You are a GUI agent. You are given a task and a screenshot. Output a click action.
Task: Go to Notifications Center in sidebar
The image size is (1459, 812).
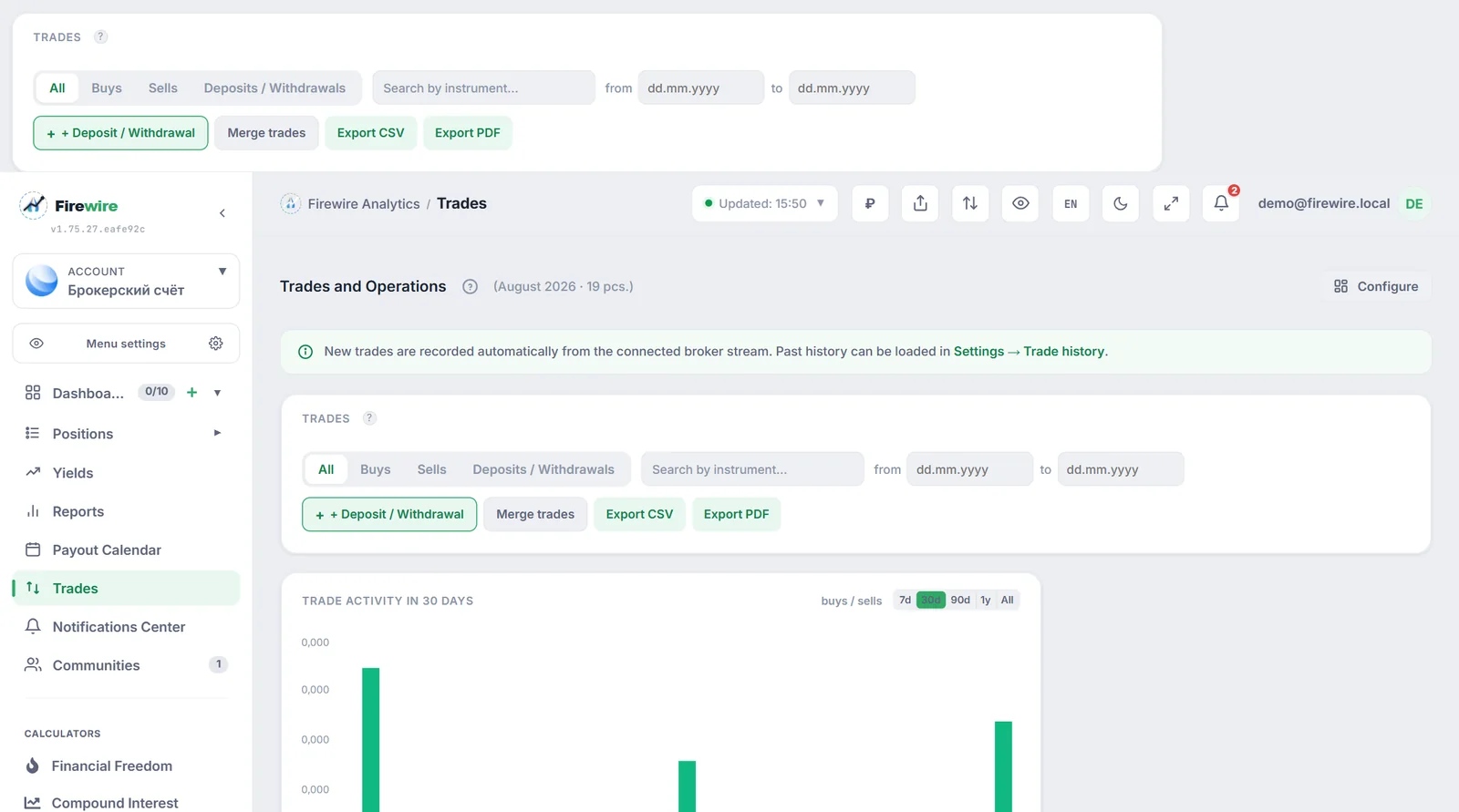126,626
